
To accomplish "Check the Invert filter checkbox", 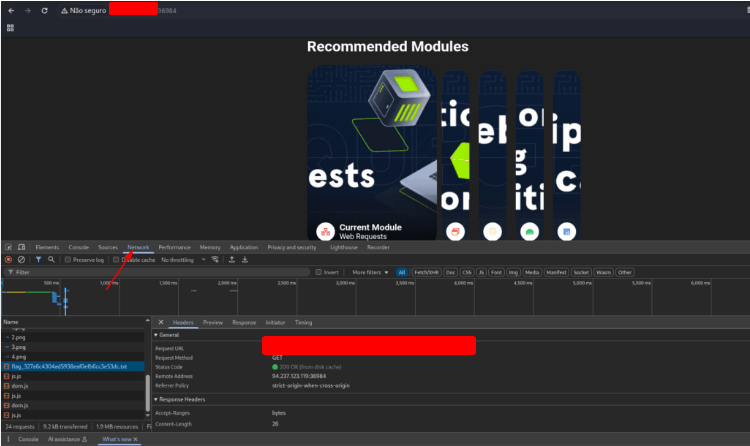I will pos(319,272).
